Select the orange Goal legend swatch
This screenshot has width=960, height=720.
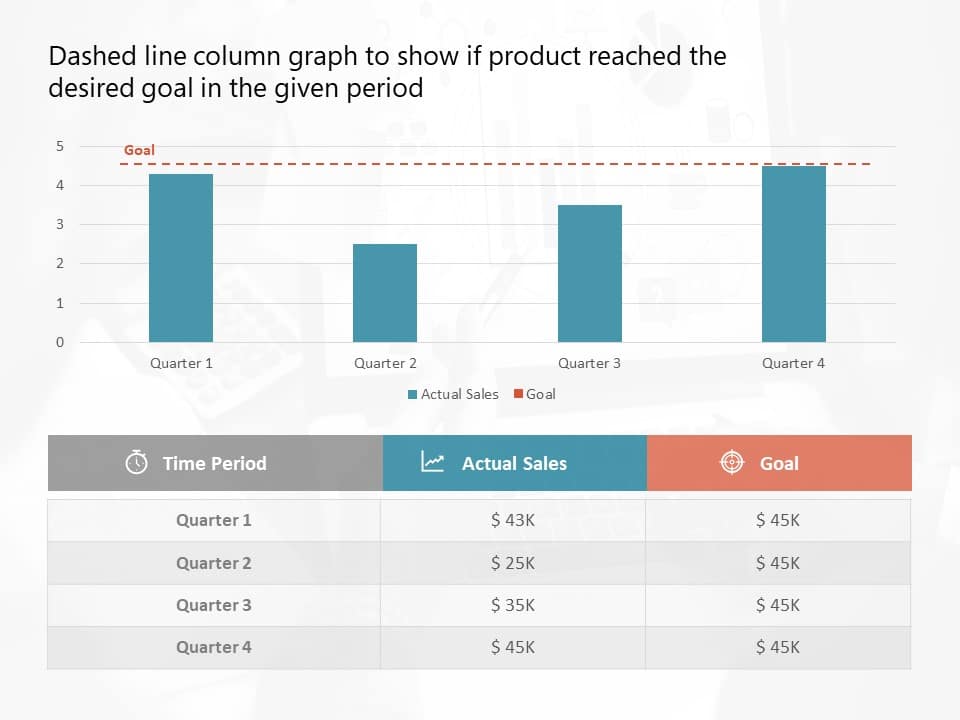coord(518,394)
